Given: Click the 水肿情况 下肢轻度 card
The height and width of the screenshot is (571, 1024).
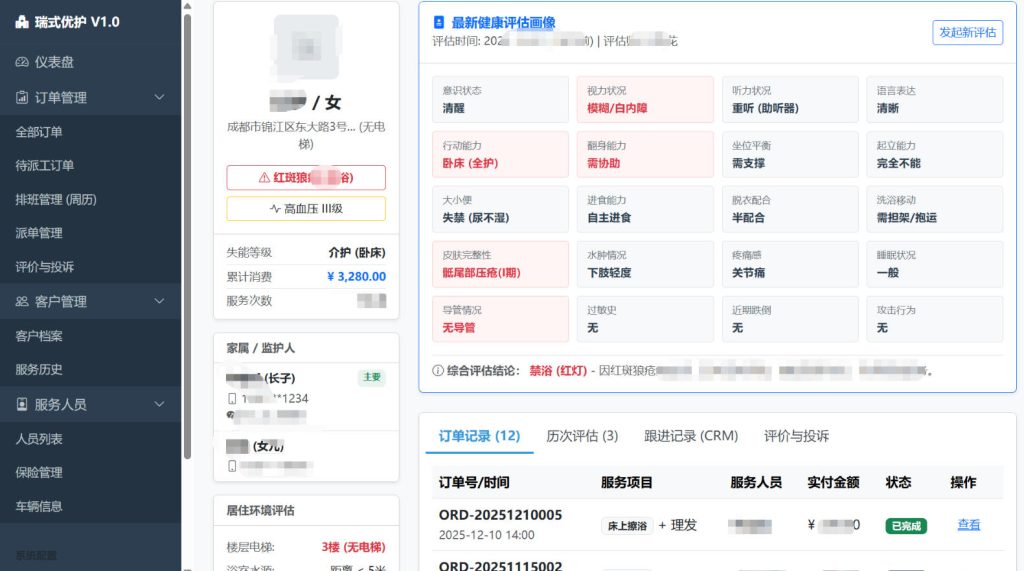Looking at the screenshot, I should 645,264.
